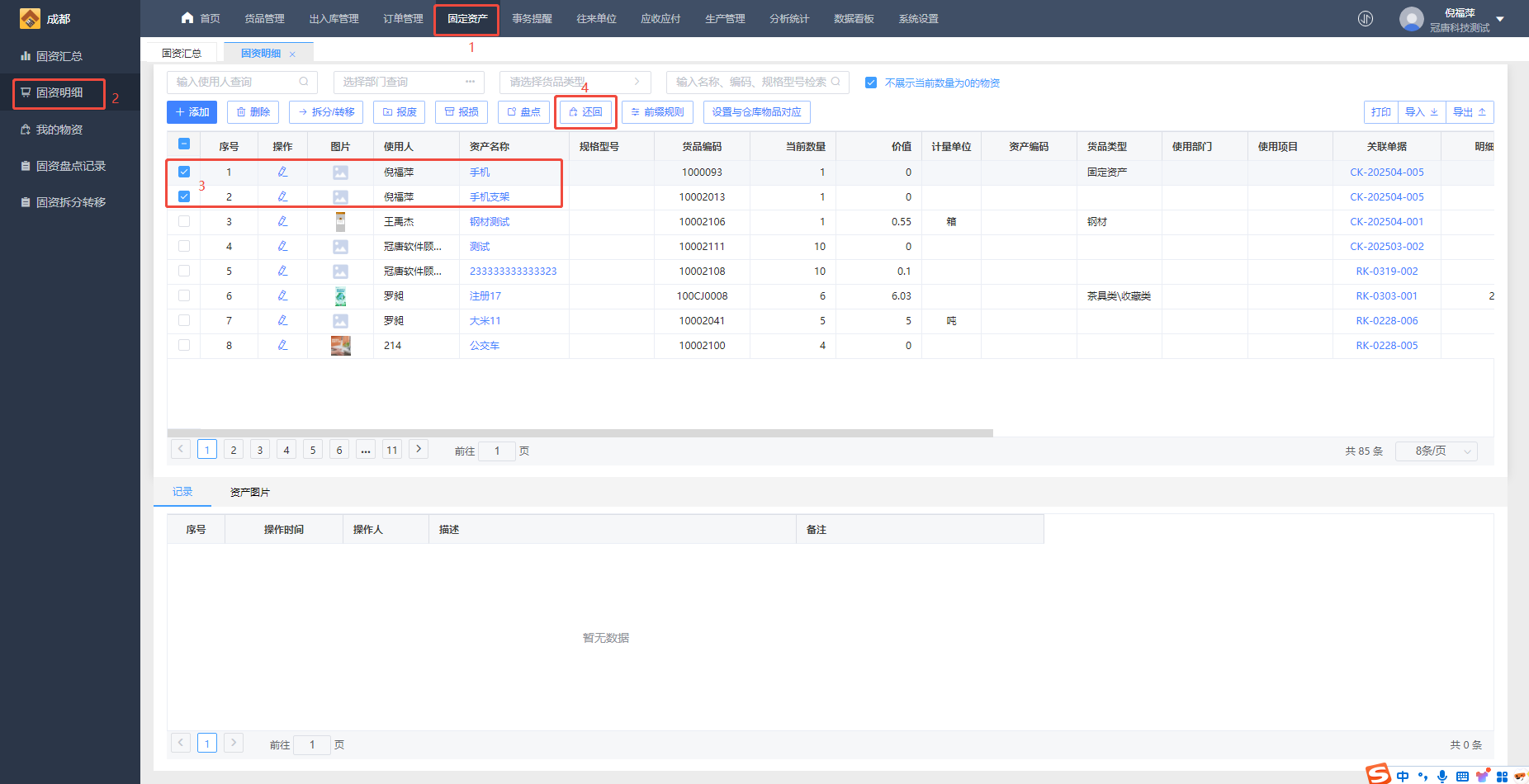1529x784 pixels.
Task: Click the horizontal scrollbar under asset table
Action: 580,432
